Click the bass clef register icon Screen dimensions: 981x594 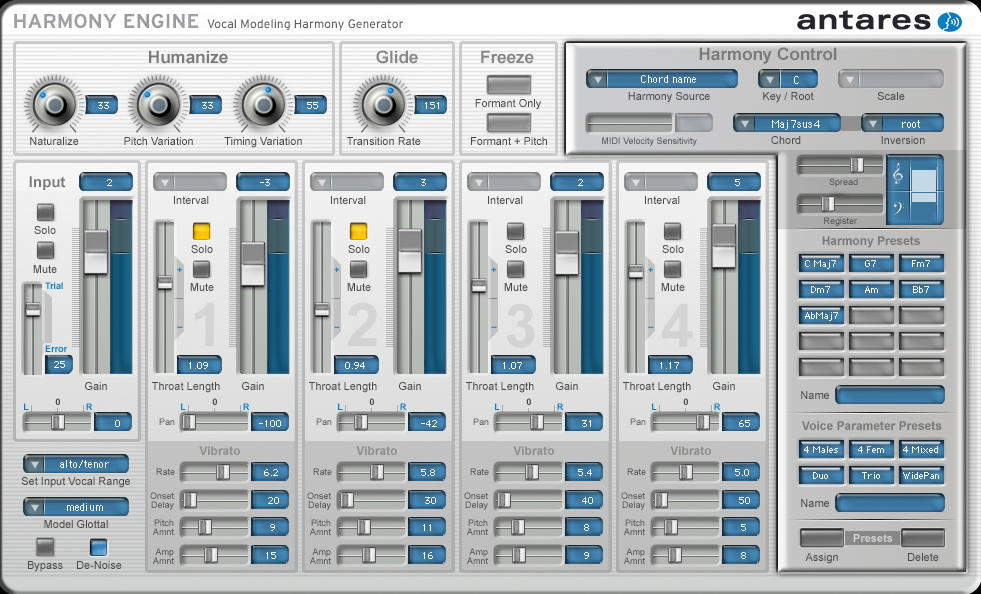coord(898,208)
